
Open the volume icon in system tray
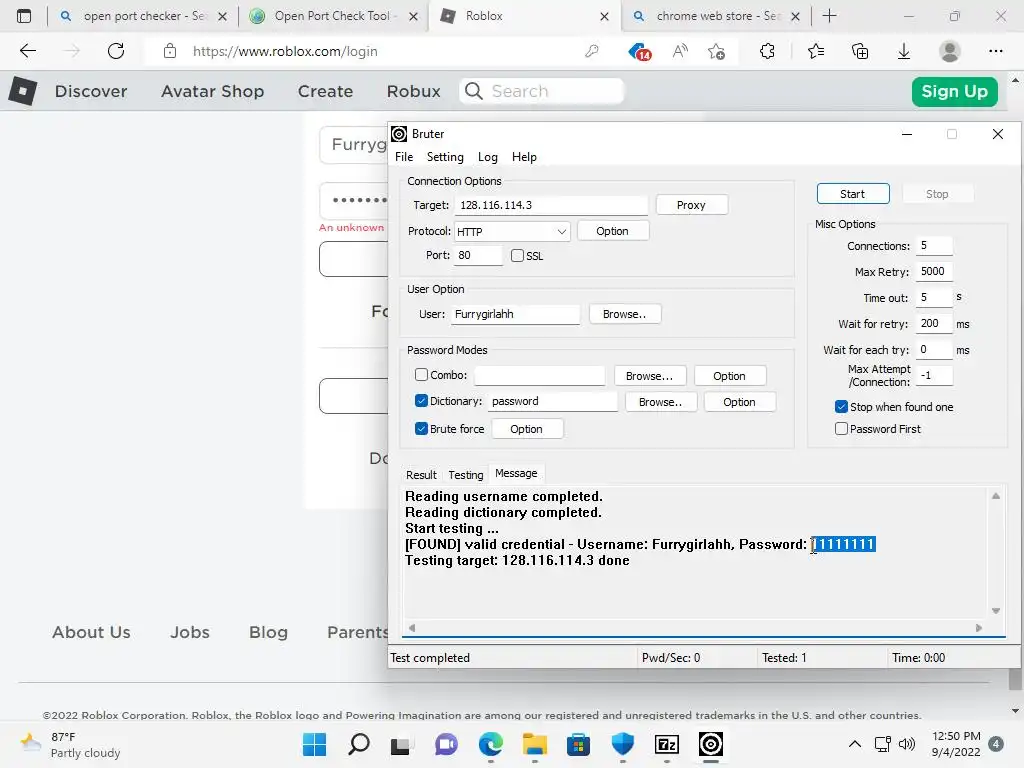pos(907,744)
